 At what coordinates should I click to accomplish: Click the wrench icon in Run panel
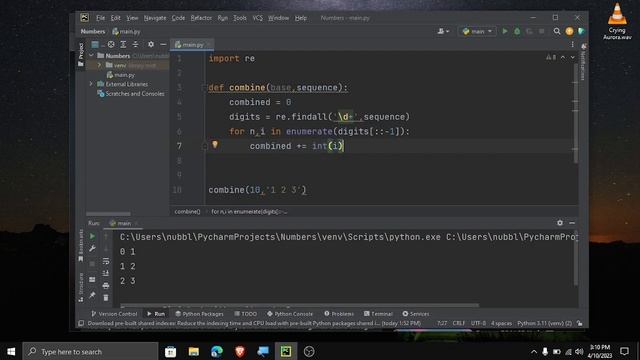tap(92, 249)
